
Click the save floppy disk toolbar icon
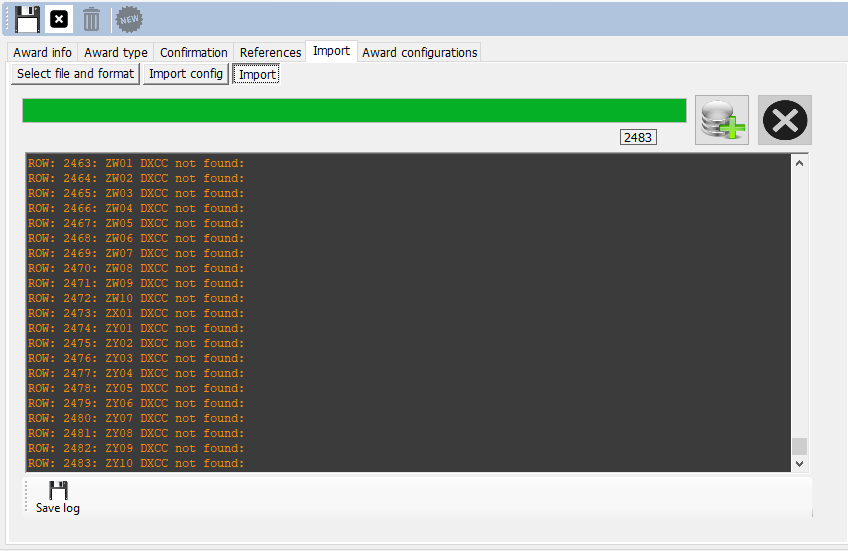coord(27,19)
